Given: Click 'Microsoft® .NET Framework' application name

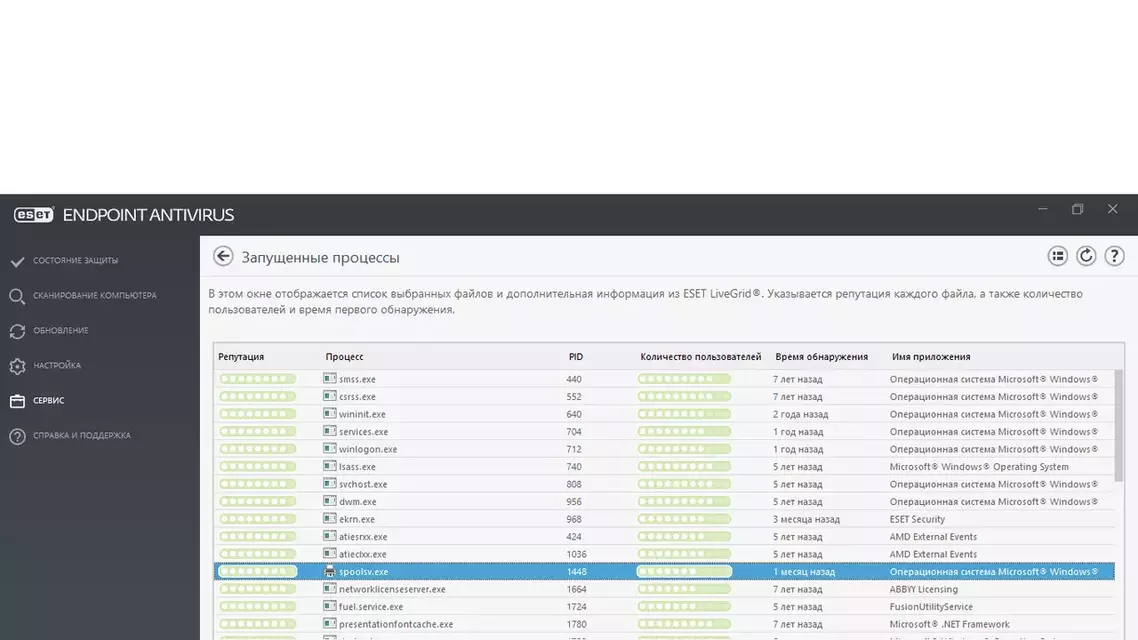Looking at the screenshot, I should [949, 624].
